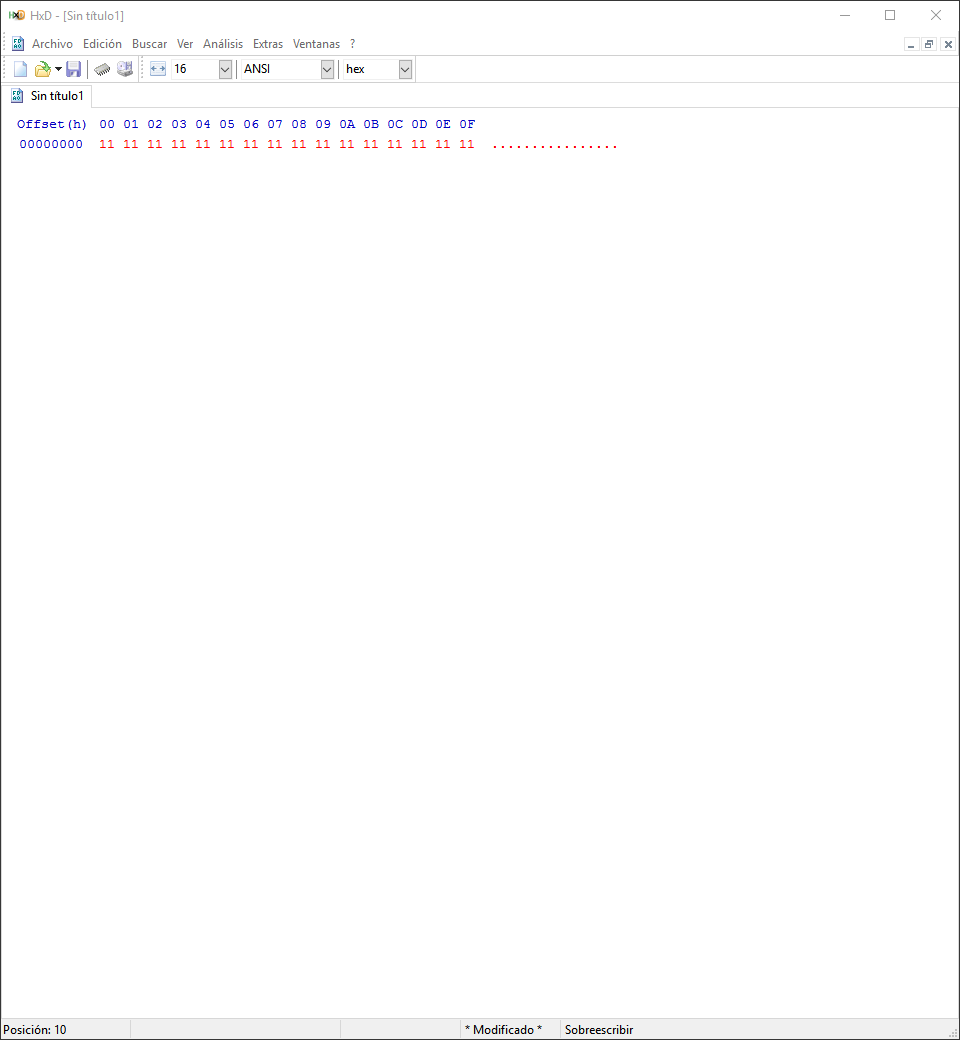This screenshot has width=960, height=1040.
Task: Open the Ver menu
Action: [x=184, y=44]
